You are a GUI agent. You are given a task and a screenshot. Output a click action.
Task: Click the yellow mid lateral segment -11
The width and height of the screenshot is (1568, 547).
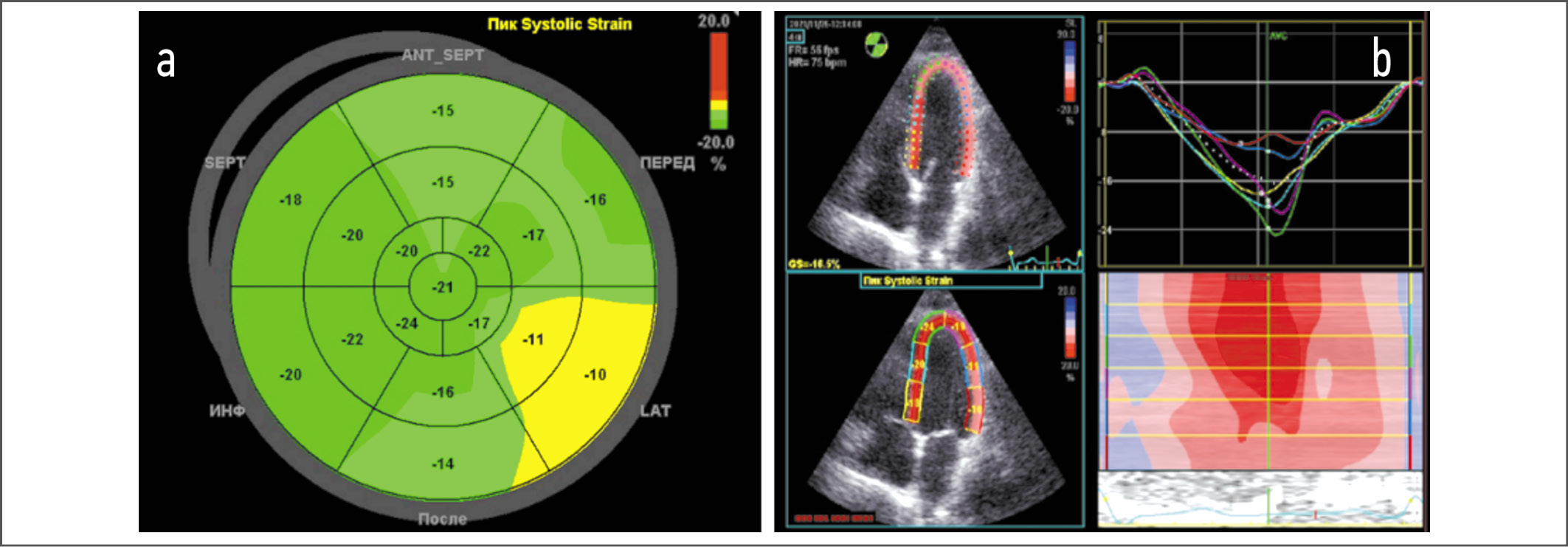(533, 340)
